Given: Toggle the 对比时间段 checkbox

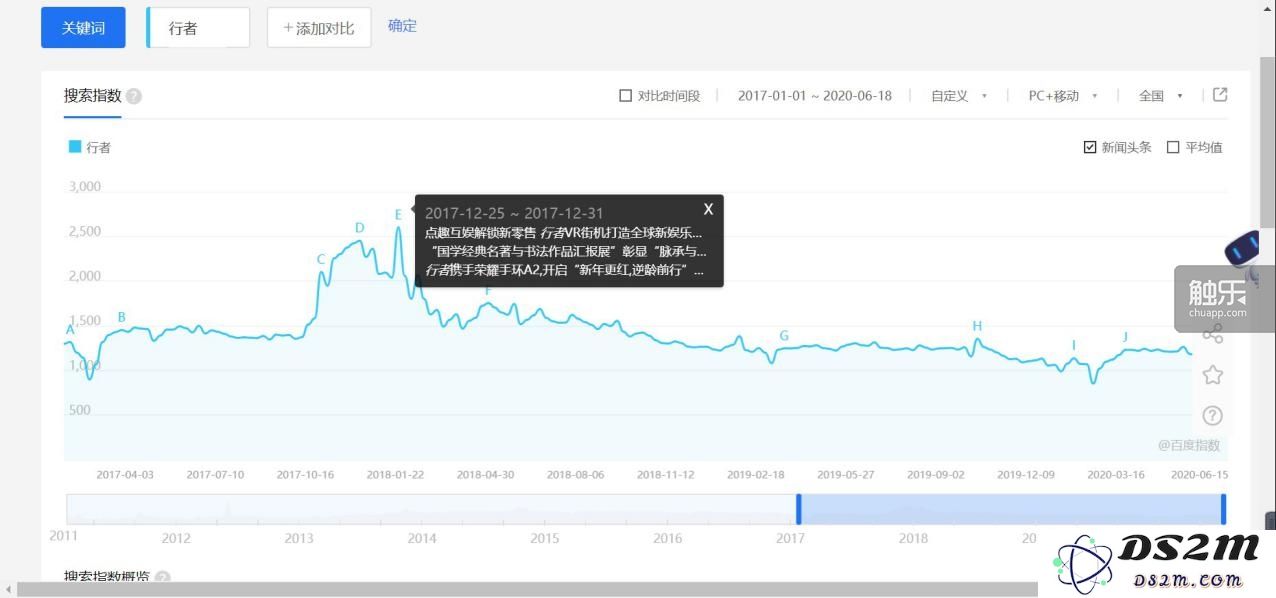Looking at the screenshot, I should coord(626,96).
